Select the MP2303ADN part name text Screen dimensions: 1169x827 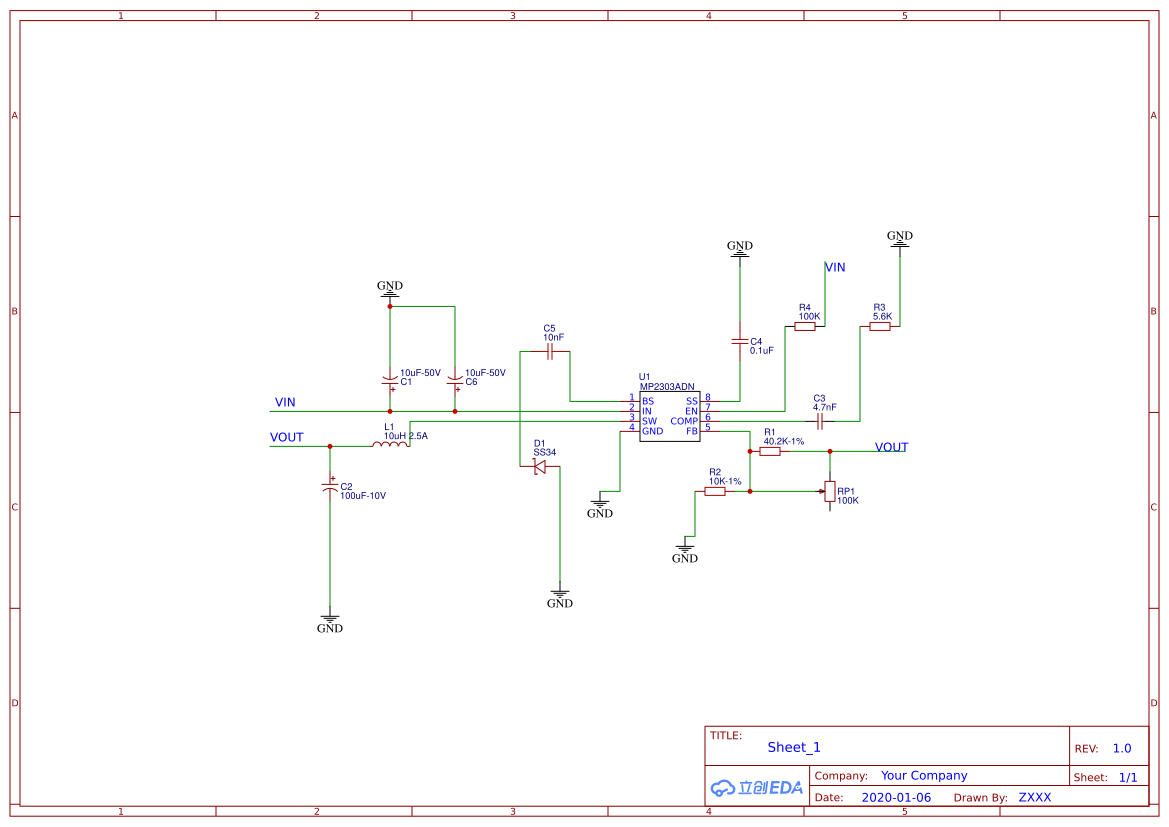coord(667,386)
